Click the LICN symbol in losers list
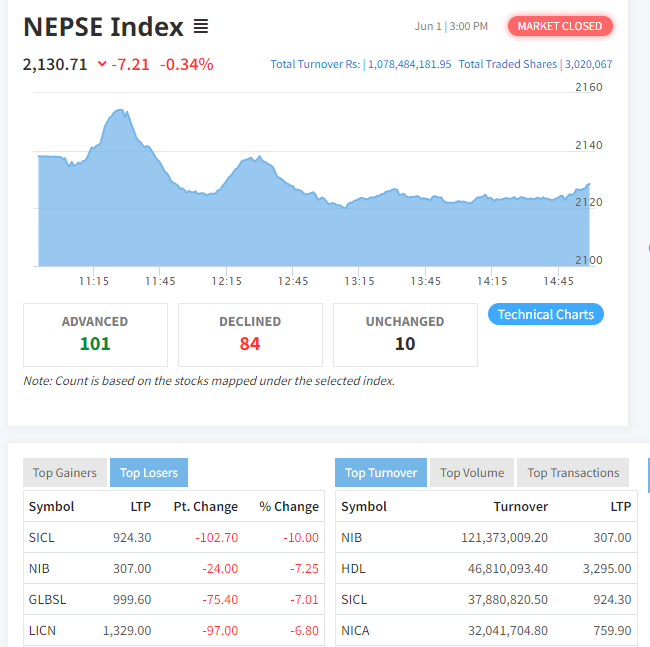Image resolution: width=650 pixels, height=647 pixels. [x=44, y=631]
